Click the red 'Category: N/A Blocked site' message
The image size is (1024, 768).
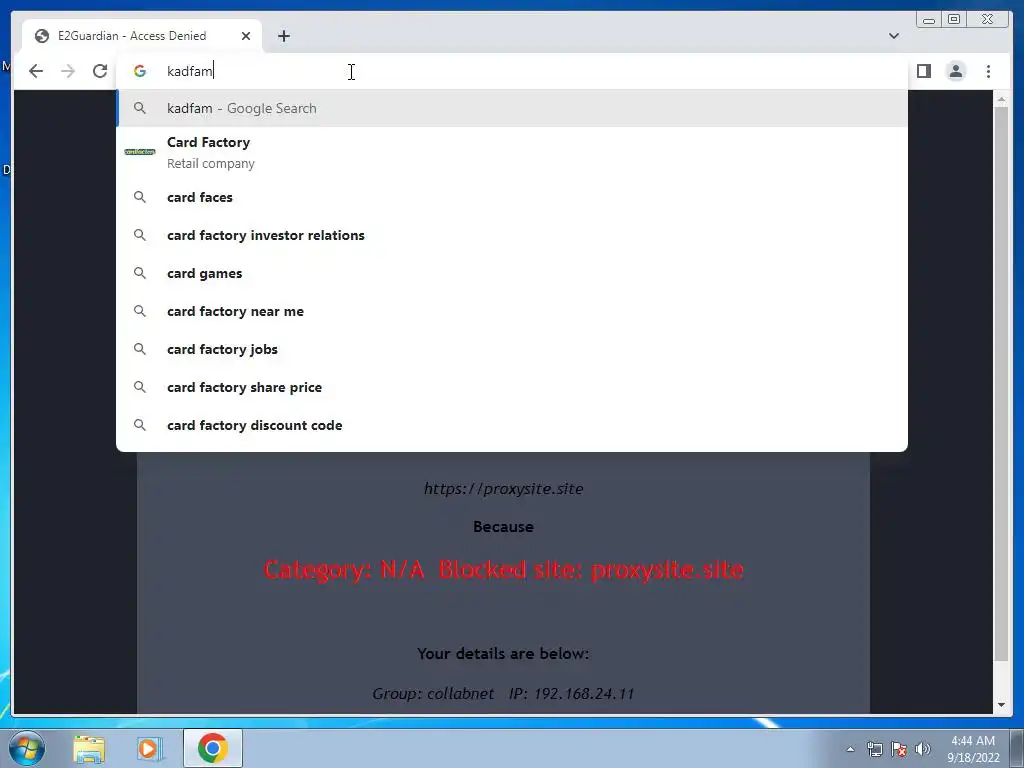click(x=504, y=569)
